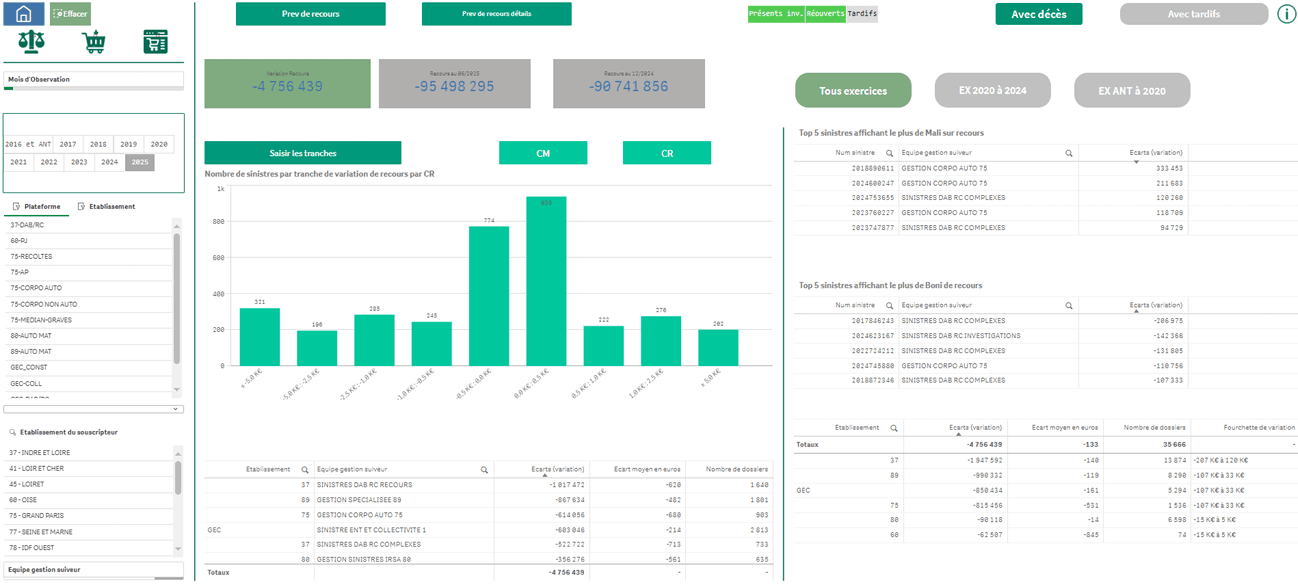The height and width of the screenshot is (586, 1298).
Task: Select year 2024 in the year filter
Action: pos(110,162)
